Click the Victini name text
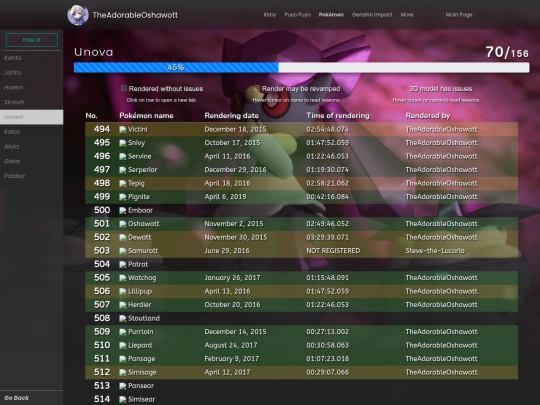This screenshot has height=405, width=540. point(137,129)
